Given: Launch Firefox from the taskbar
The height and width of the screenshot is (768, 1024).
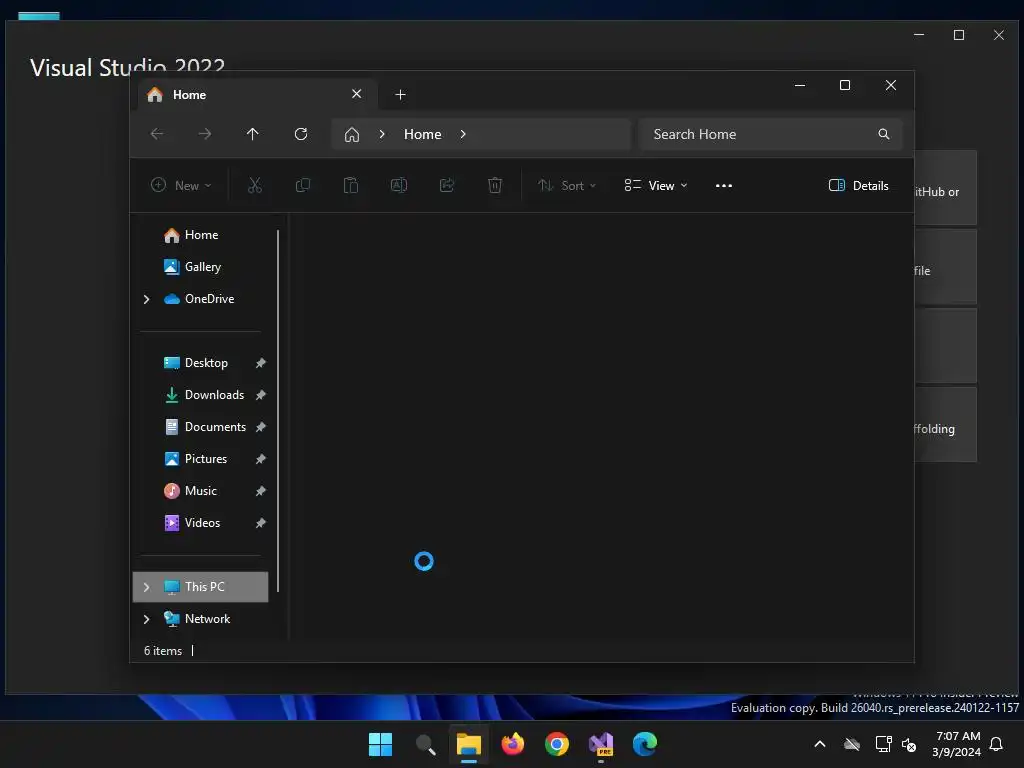Looking at the screenshot, I should click(x=513, y=744).
